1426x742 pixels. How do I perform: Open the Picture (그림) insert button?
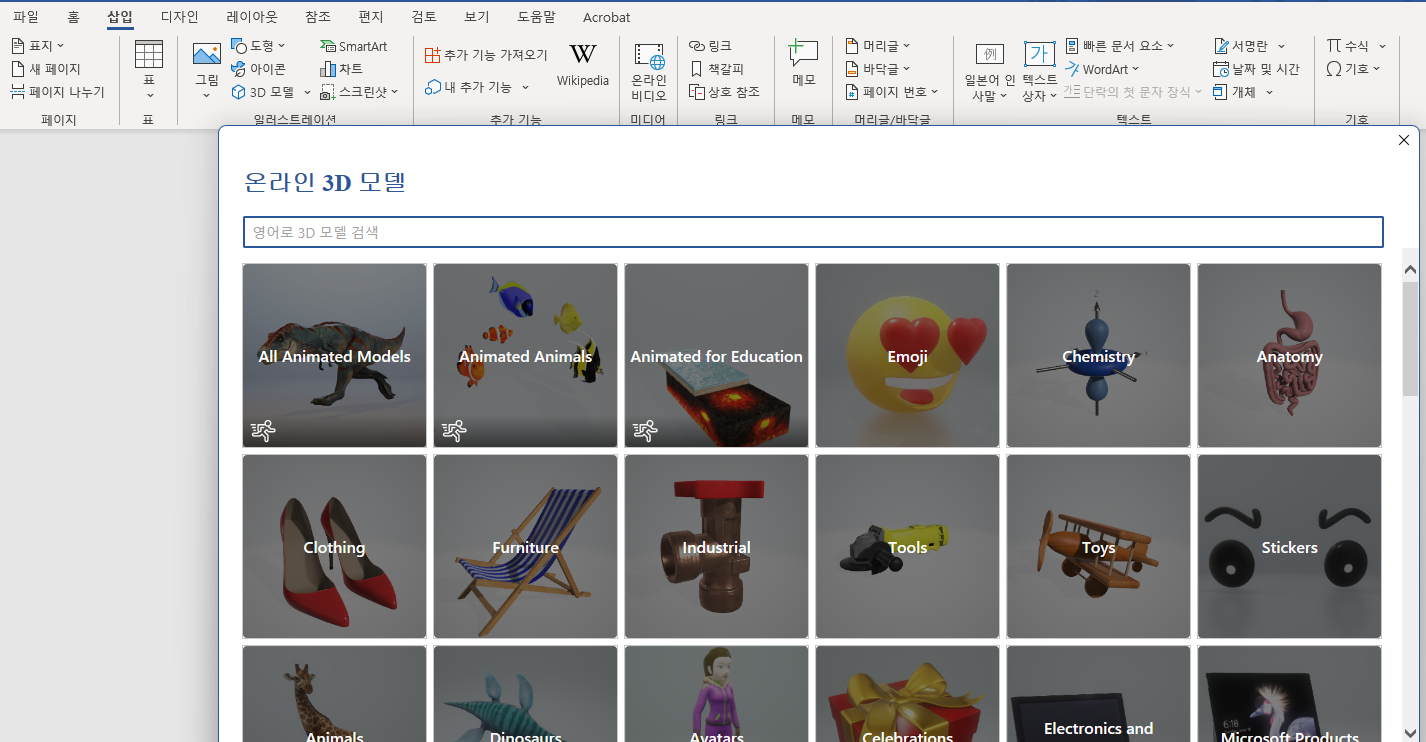pyautogui.click(x=207, y=70)
